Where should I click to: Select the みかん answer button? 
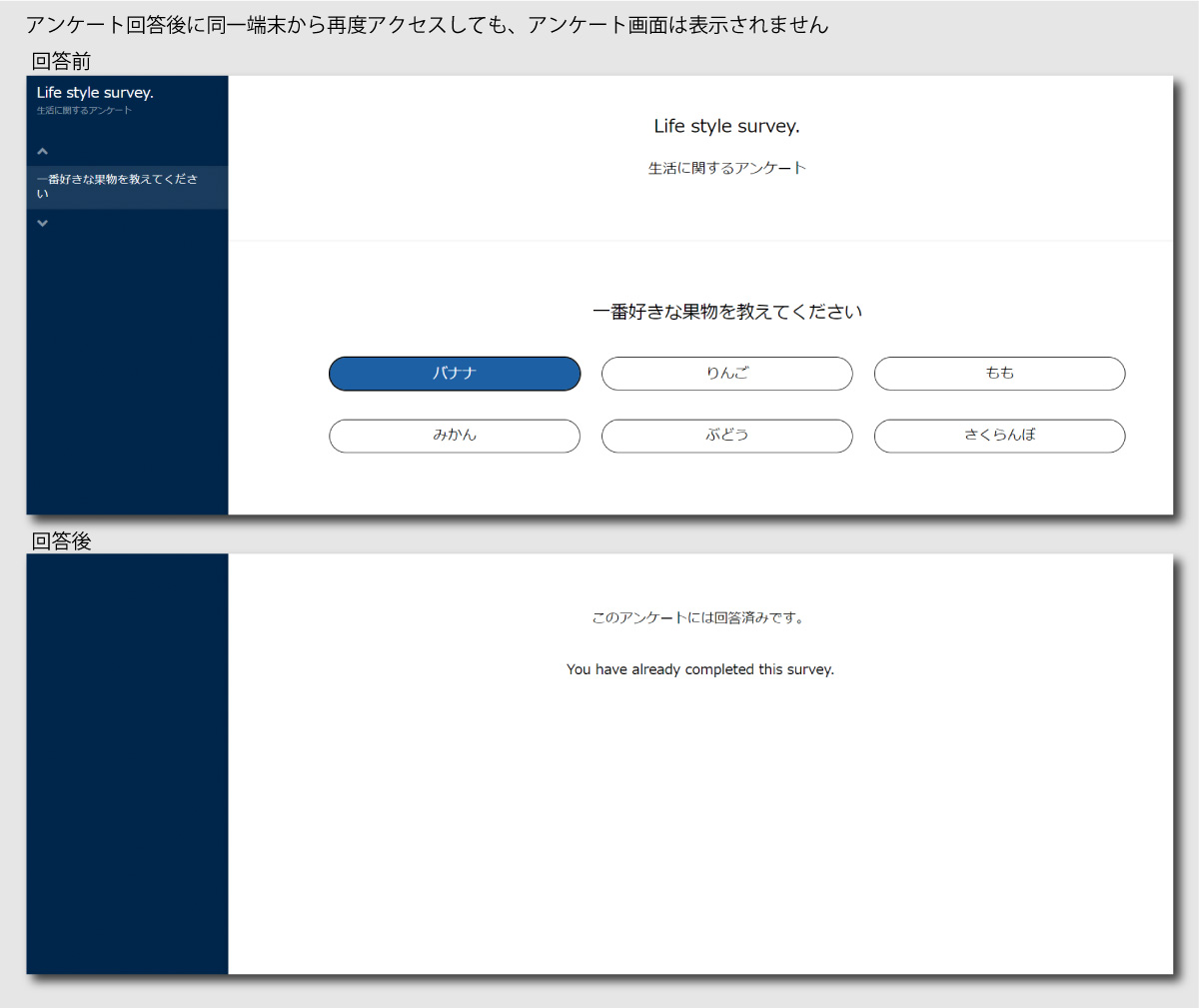[455, 436]
